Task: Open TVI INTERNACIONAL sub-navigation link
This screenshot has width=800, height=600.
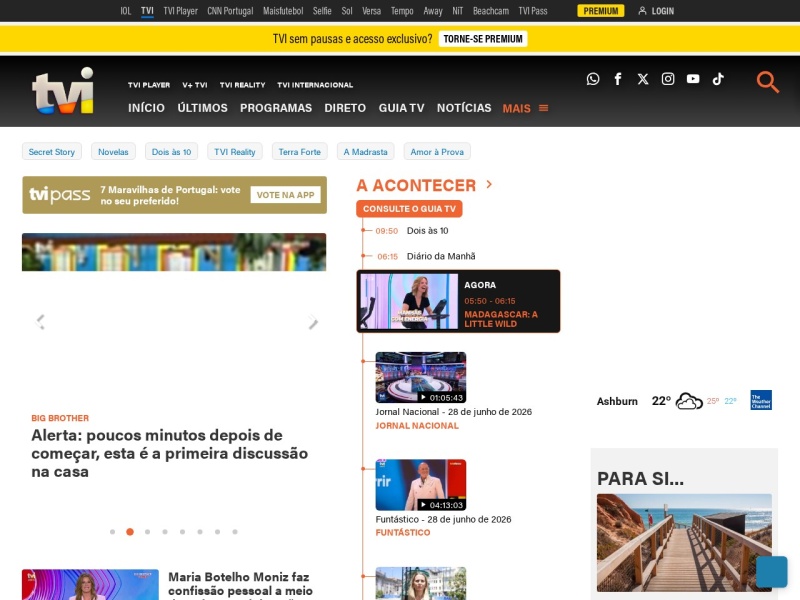Action: coord(315,85)
